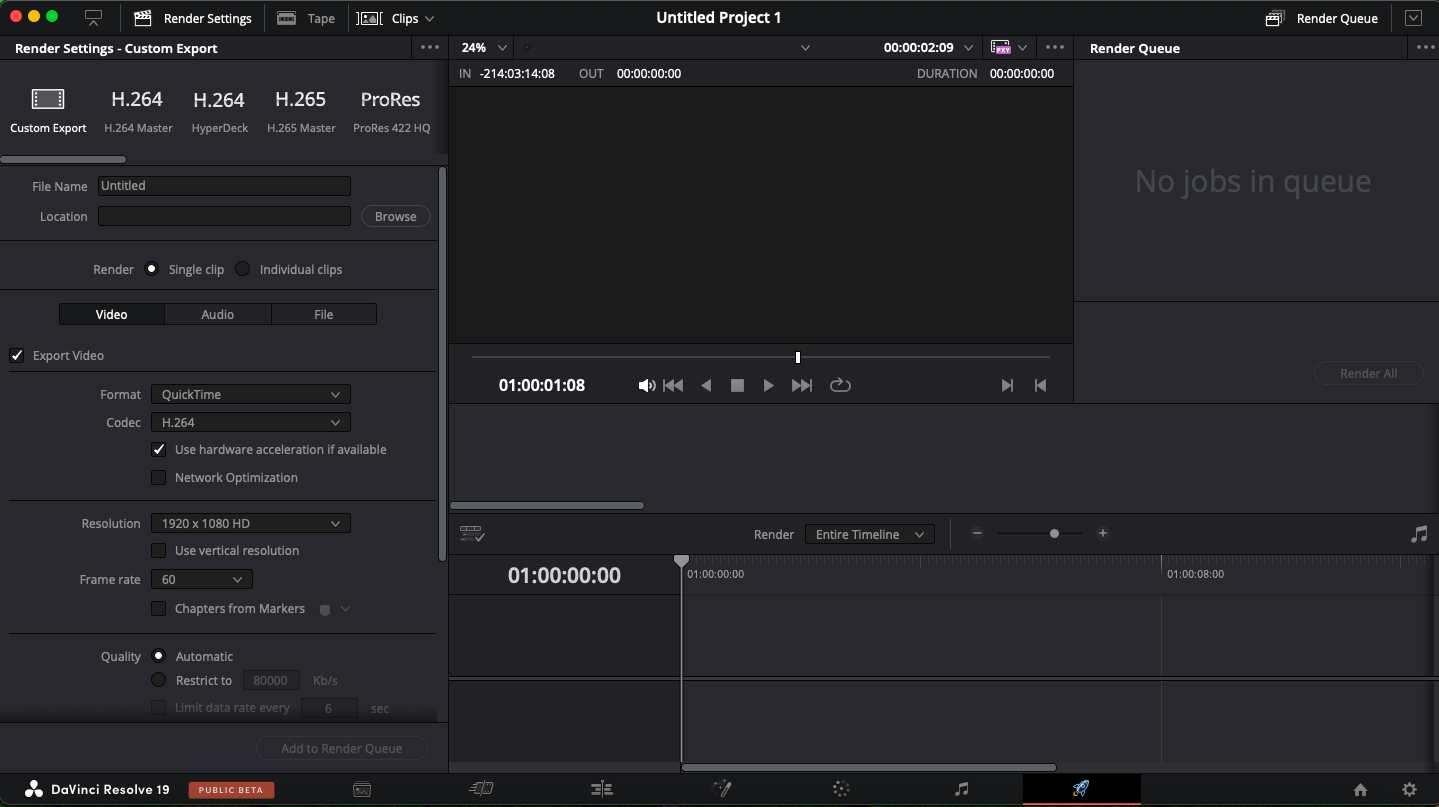Expand top-right workspace dropdown button
This screenshot has width=1439, height=807.
[x=1413, y=18]
